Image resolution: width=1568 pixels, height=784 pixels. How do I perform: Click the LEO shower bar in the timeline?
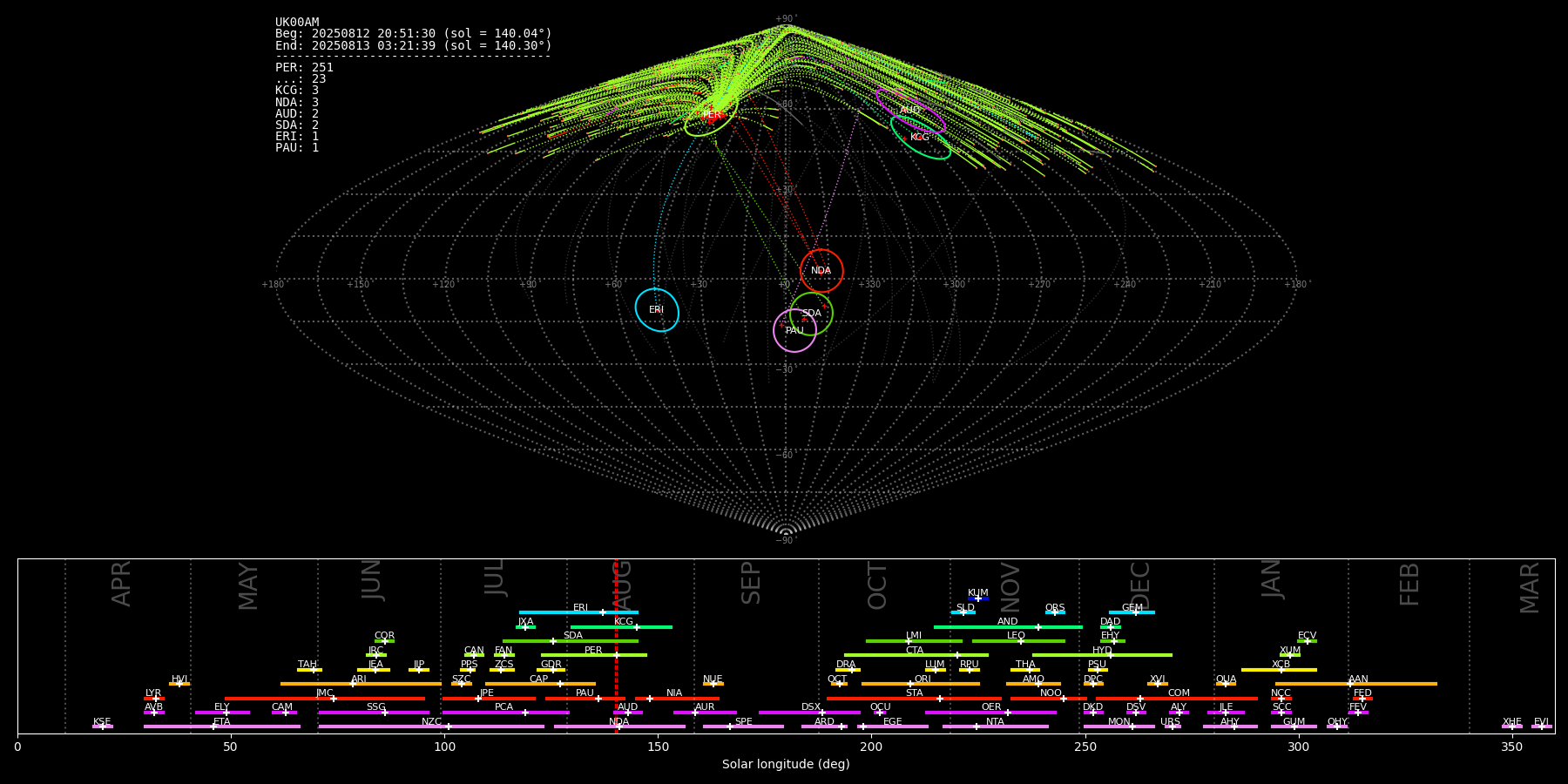click(1018, 641)
